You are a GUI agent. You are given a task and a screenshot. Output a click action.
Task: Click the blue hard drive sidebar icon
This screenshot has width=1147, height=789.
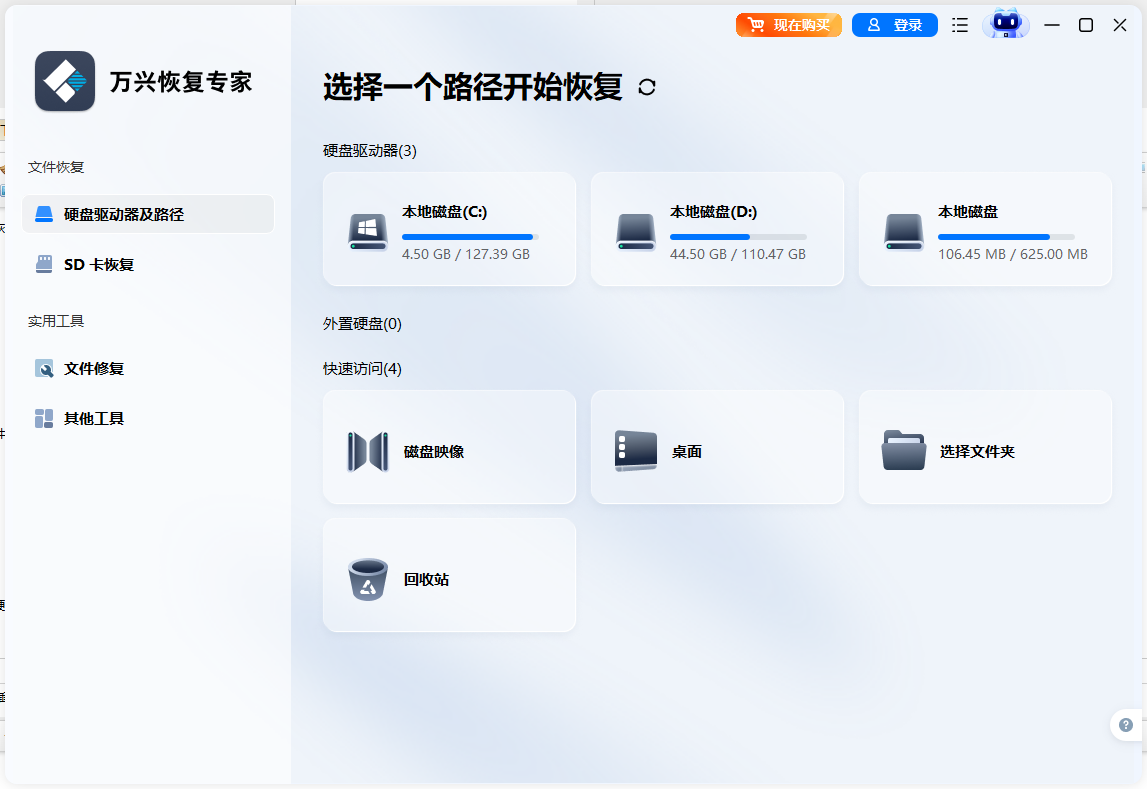pyautogui.click(x=44, y=214)
